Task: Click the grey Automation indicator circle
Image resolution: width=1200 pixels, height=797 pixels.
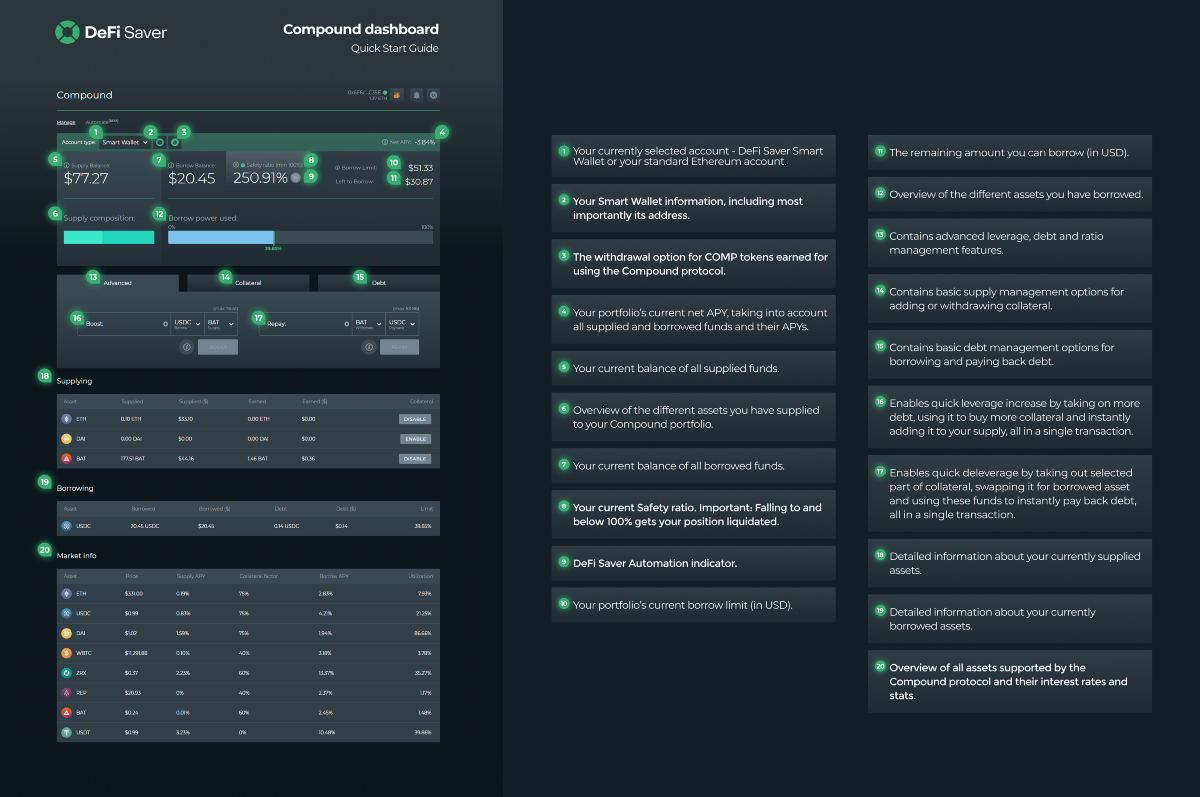Action: coord(296,178)
